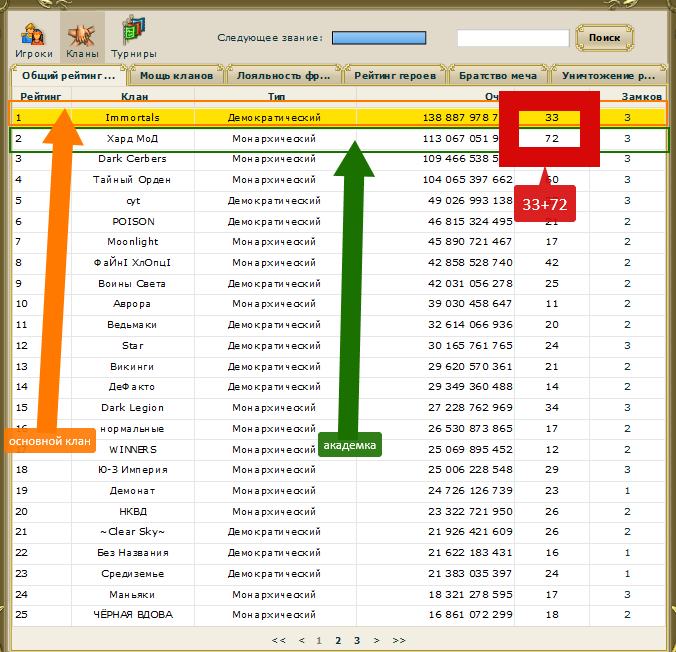Screen dimensions: 676x652
Task: Jump to last page with >> arrow
Action: [399, 640]
